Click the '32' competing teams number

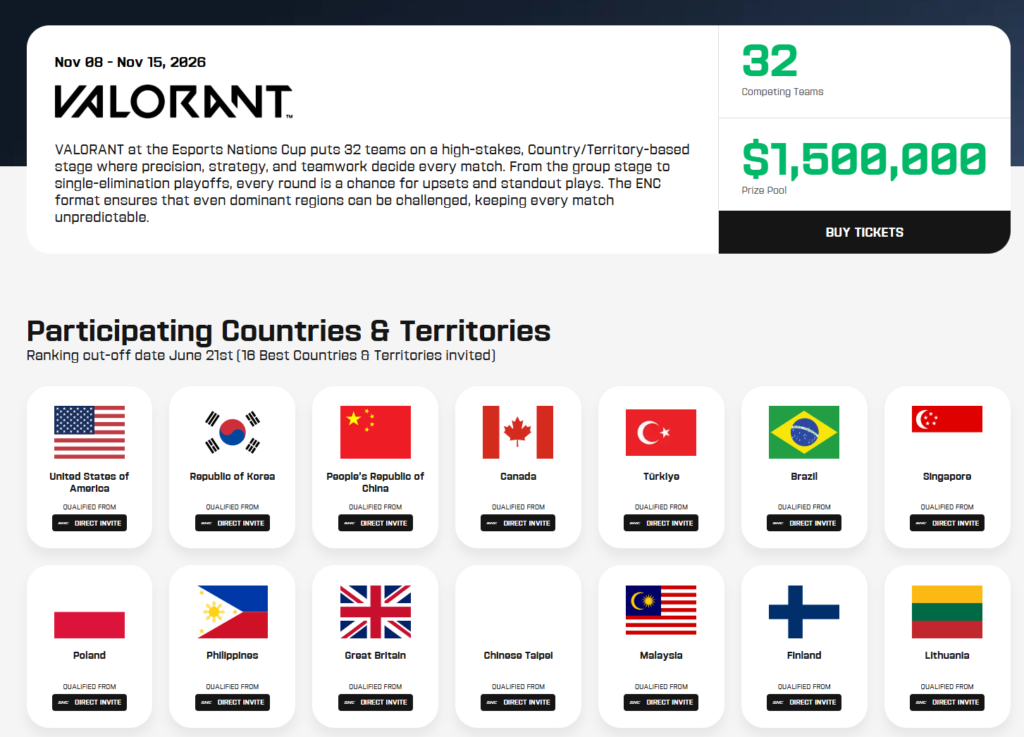(770, 61)
